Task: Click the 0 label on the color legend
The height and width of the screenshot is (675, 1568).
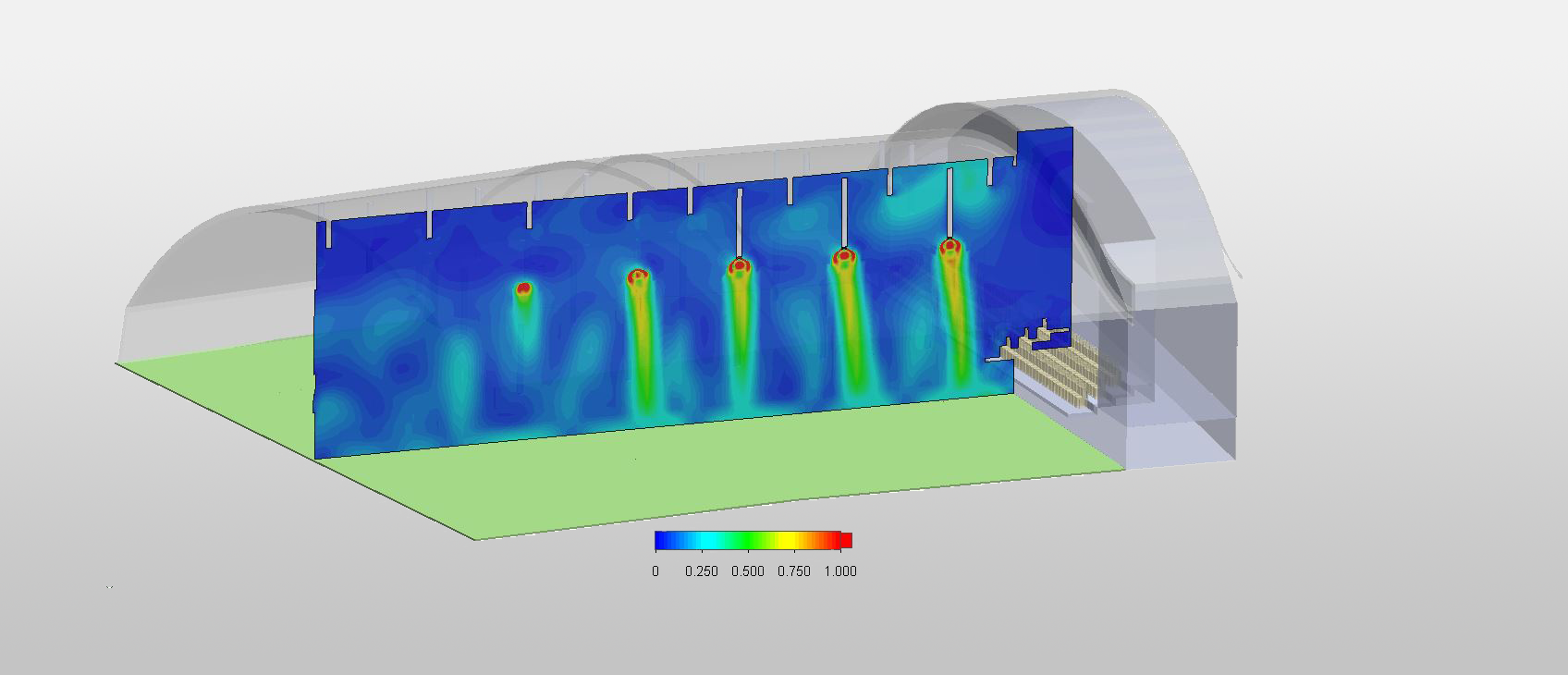Action: (655, 571)
